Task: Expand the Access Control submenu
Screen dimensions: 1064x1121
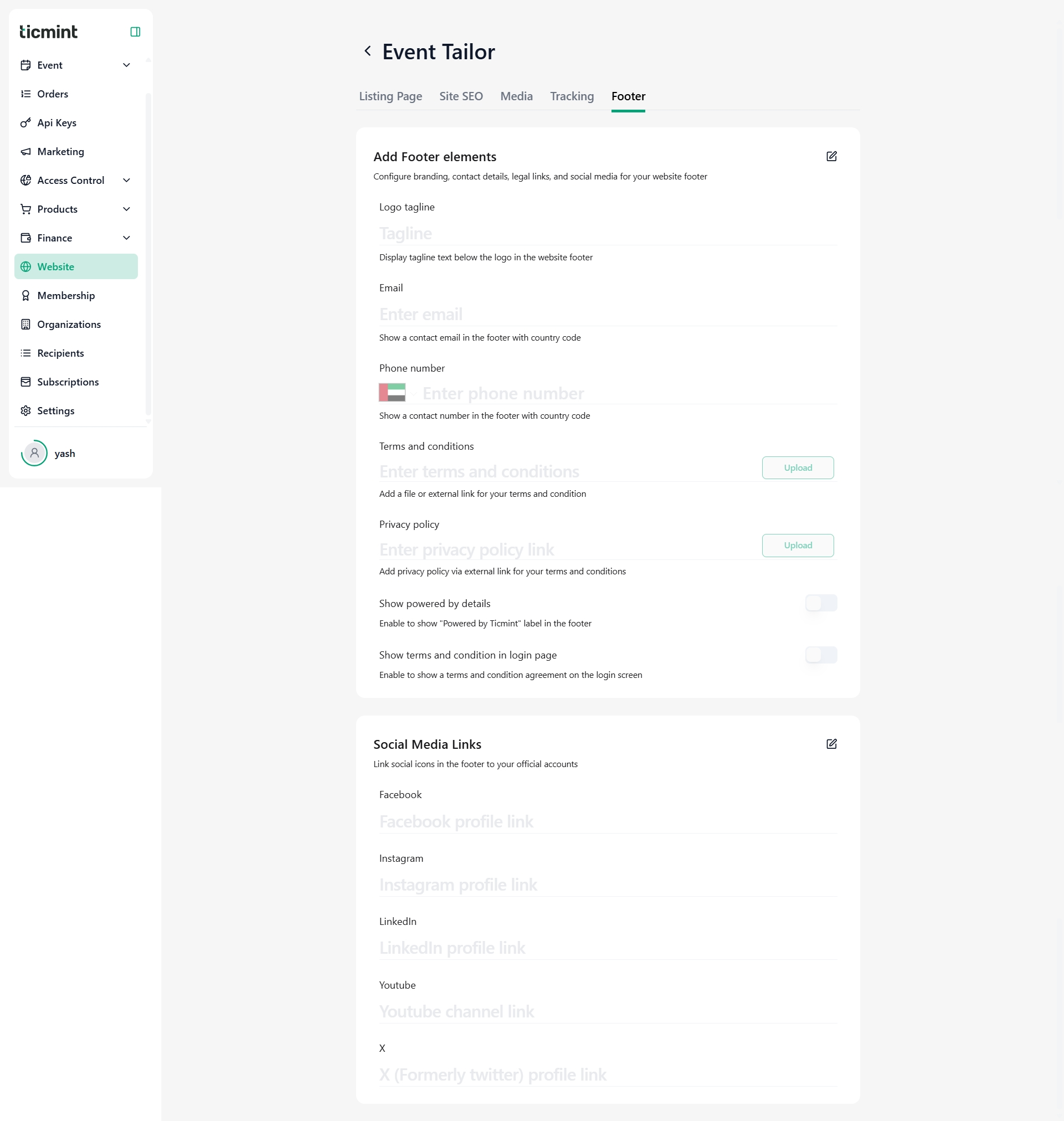Action: [x=126, y=181]
